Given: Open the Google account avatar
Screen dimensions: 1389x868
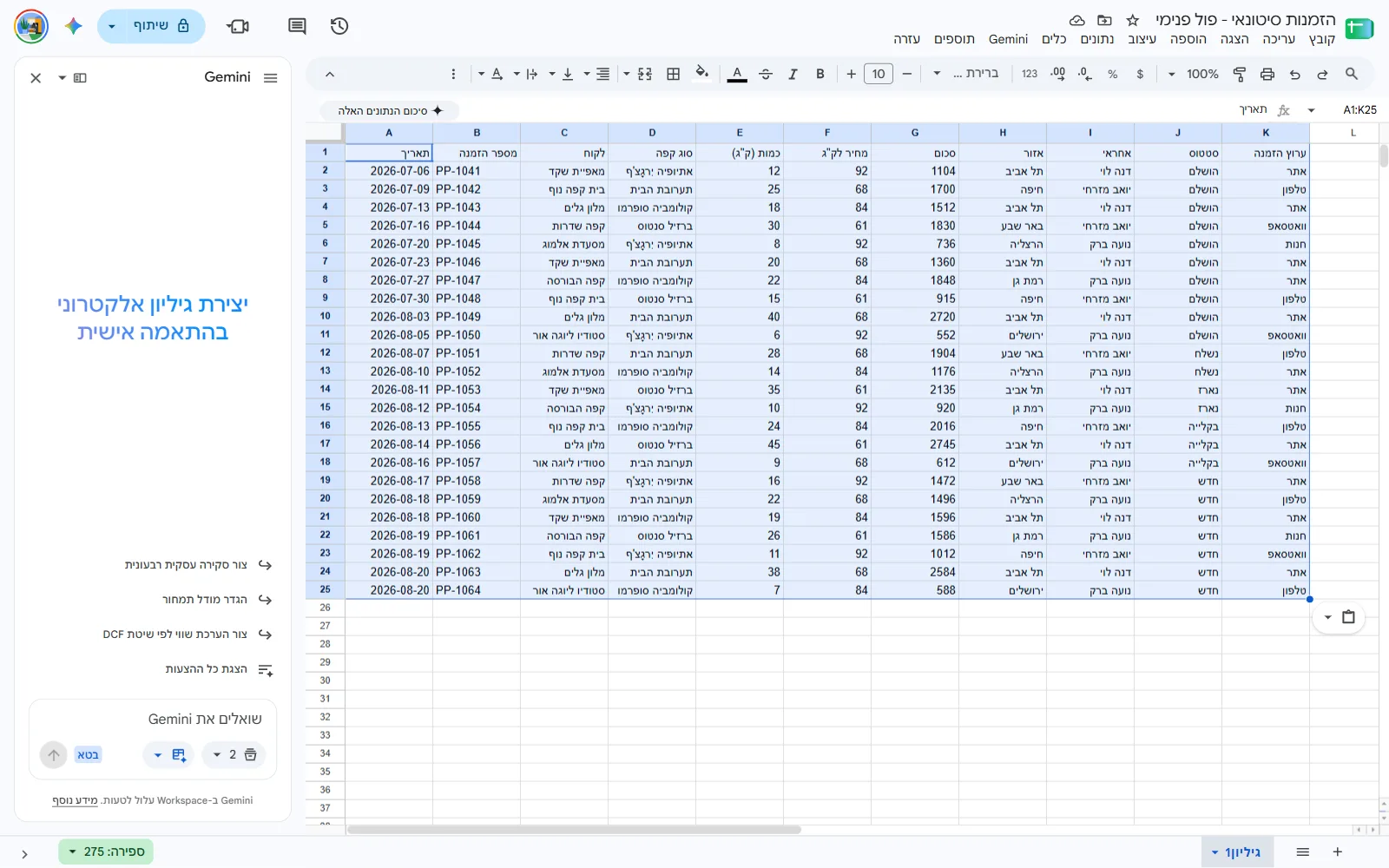Looking at the screenshot, I should click(31, 26).
